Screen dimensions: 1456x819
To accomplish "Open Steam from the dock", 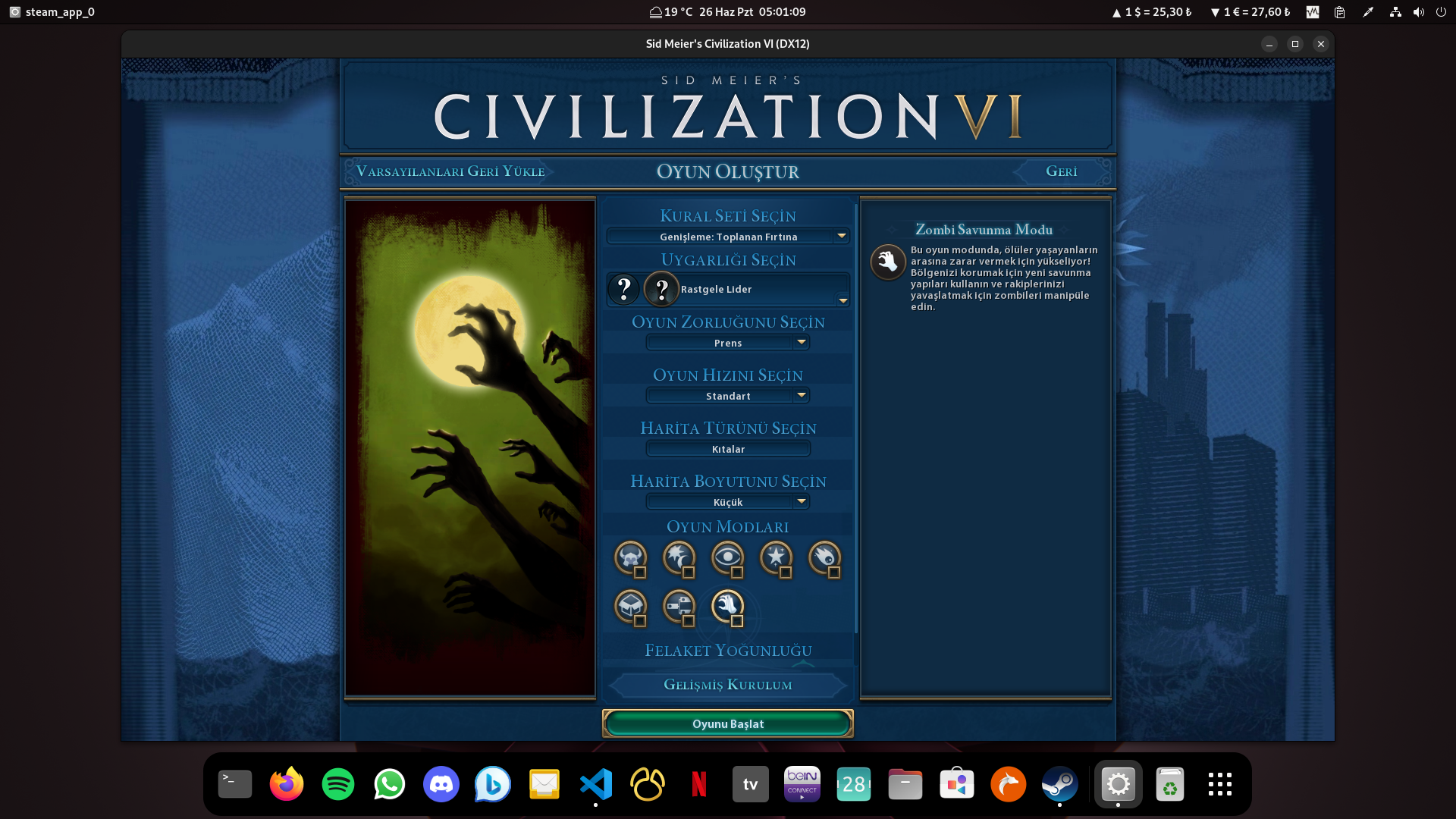I will [x=1059, y=784].
